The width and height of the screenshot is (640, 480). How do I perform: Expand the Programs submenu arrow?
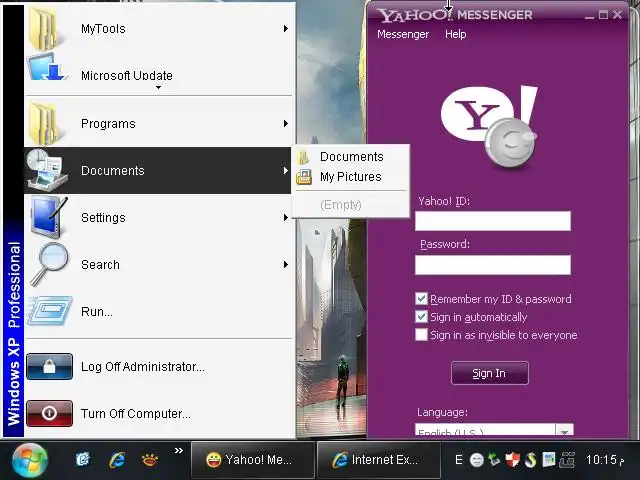[286, 123]
